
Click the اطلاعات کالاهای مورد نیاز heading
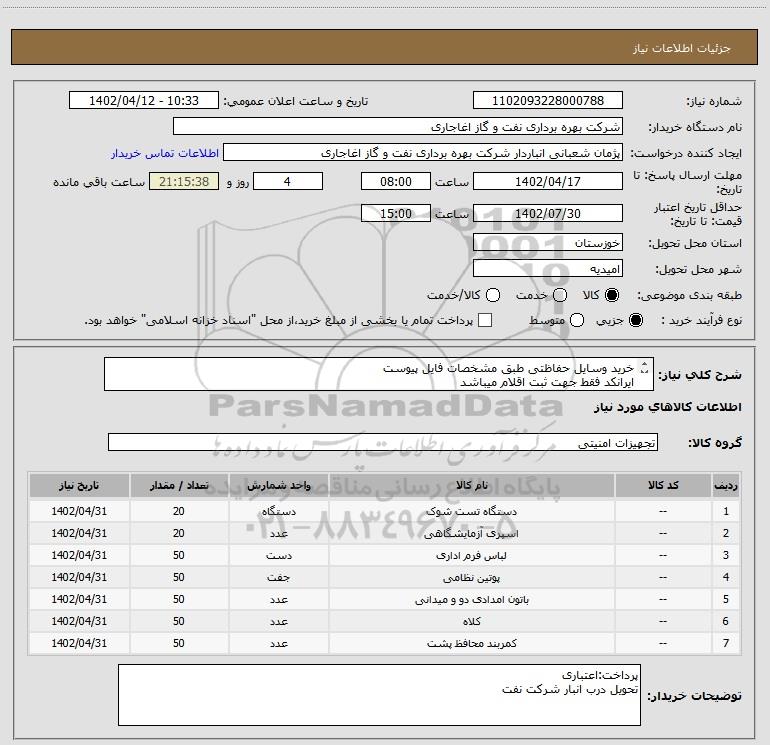point(667,407)
